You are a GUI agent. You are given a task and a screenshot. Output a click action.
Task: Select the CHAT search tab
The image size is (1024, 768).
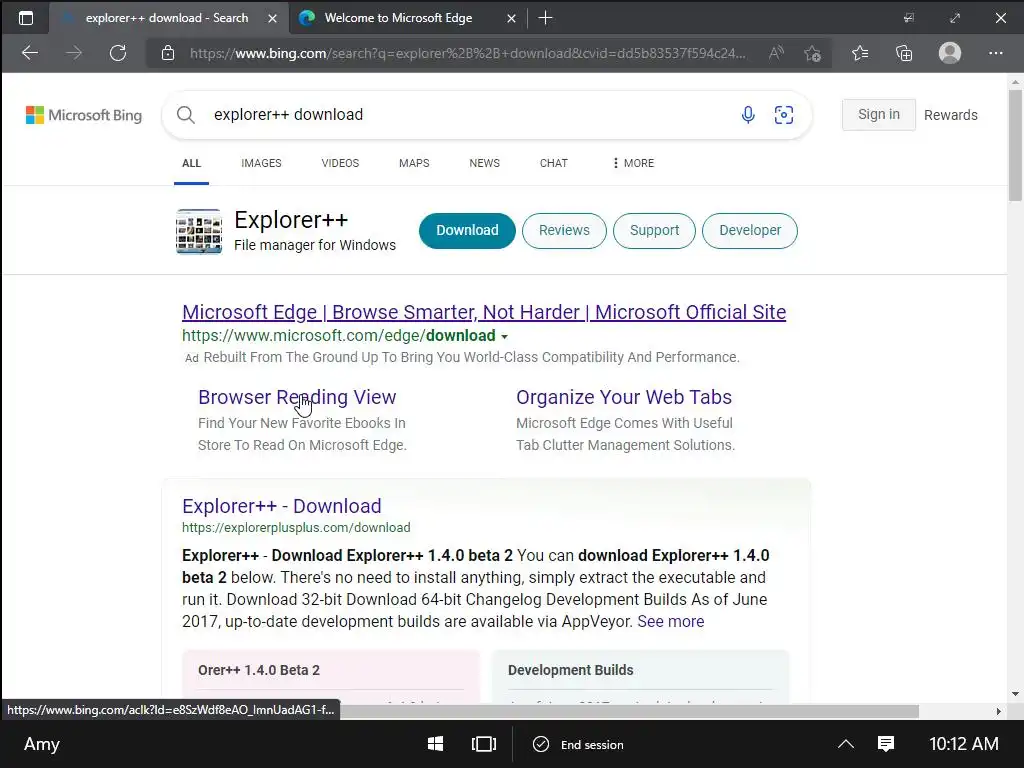(554, 163)
